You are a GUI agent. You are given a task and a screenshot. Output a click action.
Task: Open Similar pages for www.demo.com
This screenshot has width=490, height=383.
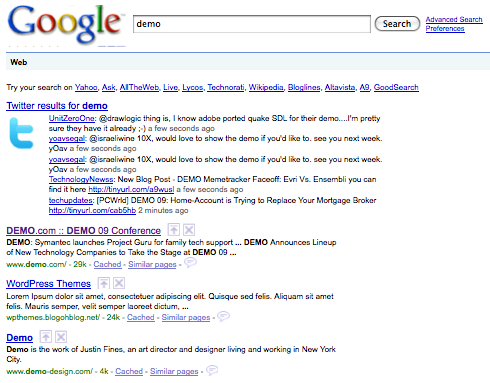click(x=152, y=264)
